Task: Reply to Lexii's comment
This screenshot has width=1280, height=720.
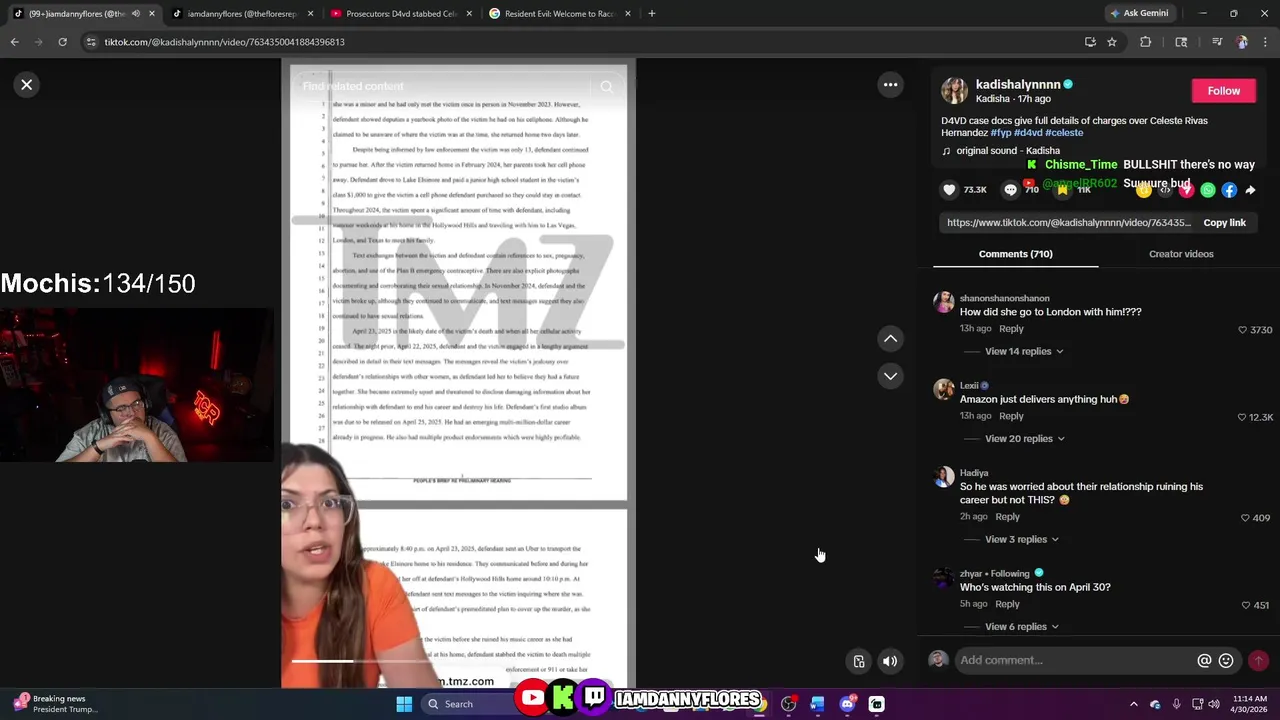Action: click(1011, 416)
